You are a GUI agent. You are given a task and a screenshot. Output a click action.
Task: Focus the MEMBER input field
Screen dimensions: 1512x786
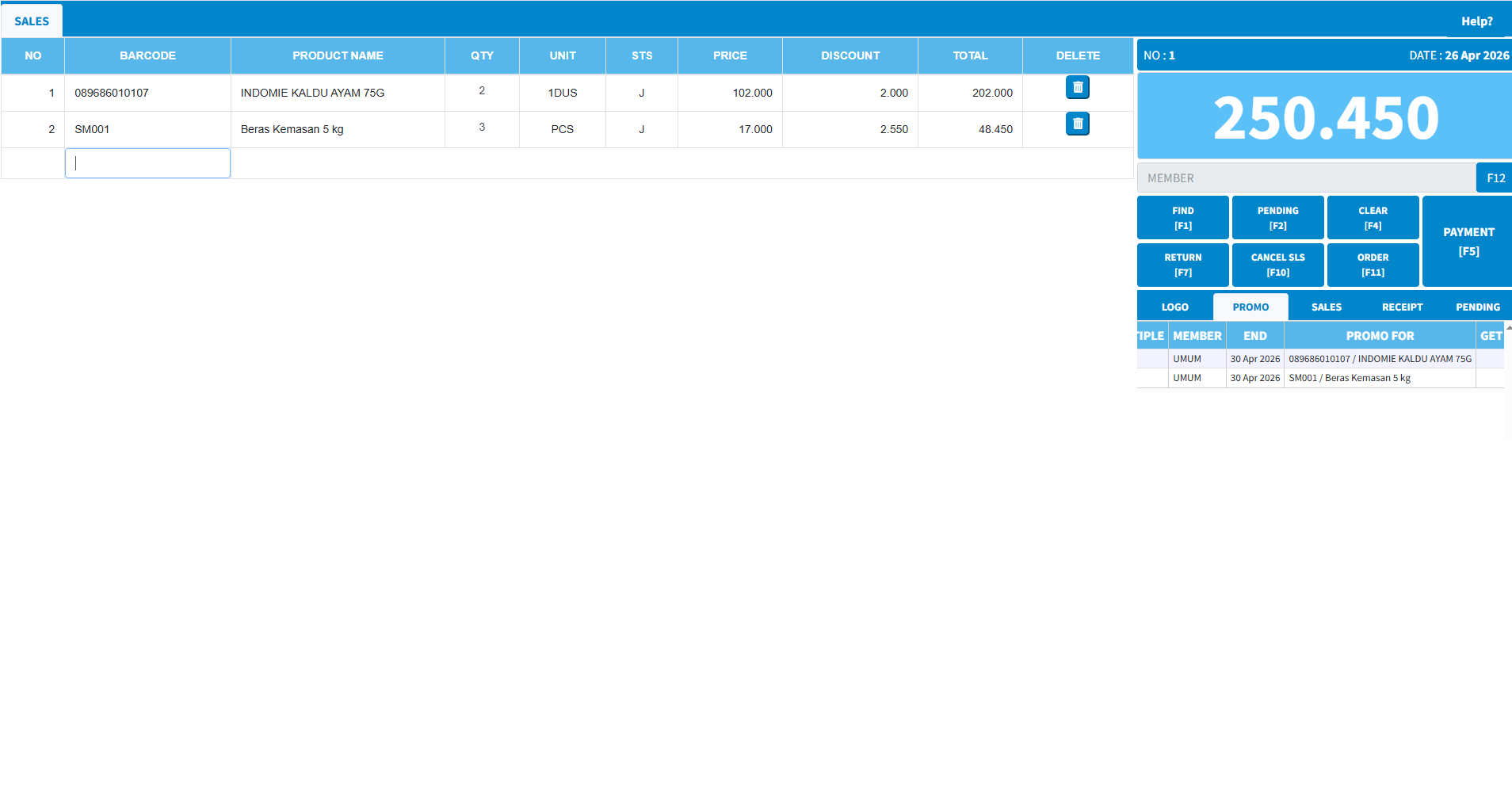point(1306,178)
